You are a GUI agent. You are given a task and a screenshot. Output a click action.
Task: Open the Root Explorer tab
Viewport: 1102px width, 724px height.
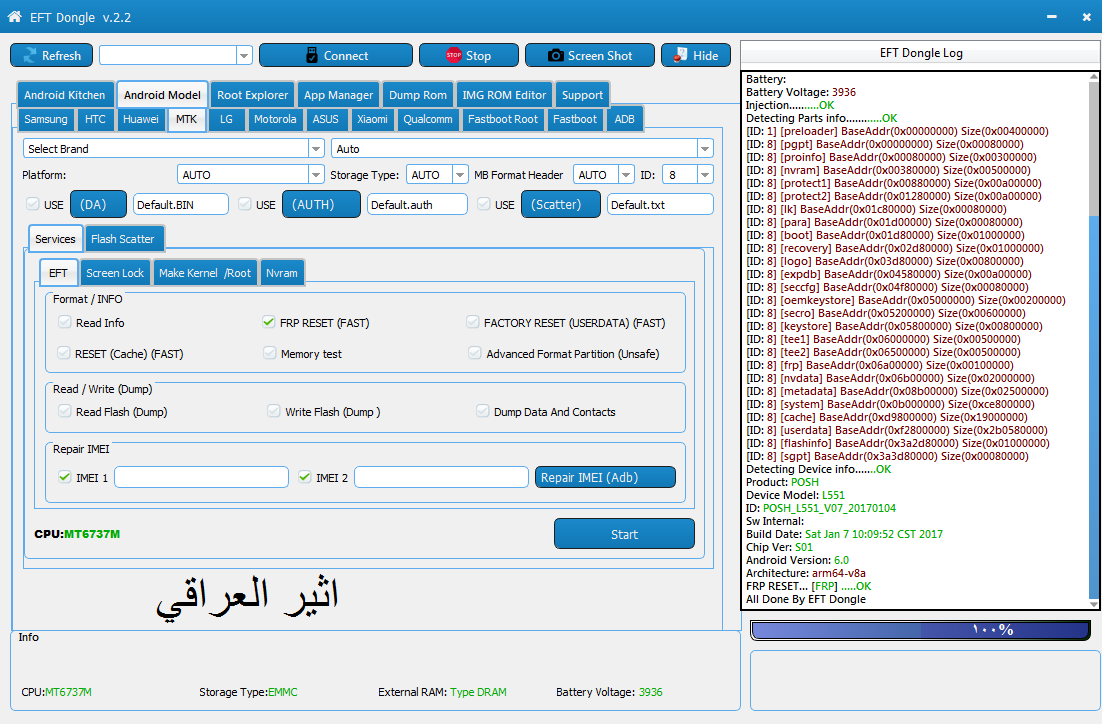click(252, 95)
